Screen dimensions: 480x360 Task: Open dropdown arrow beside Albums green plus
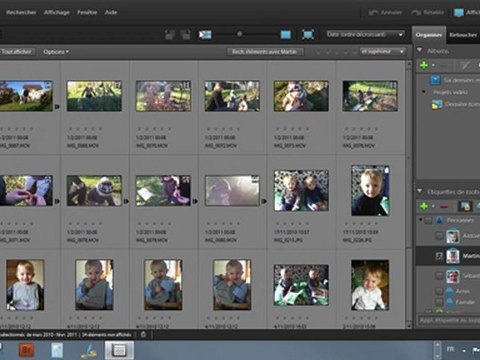433,66
